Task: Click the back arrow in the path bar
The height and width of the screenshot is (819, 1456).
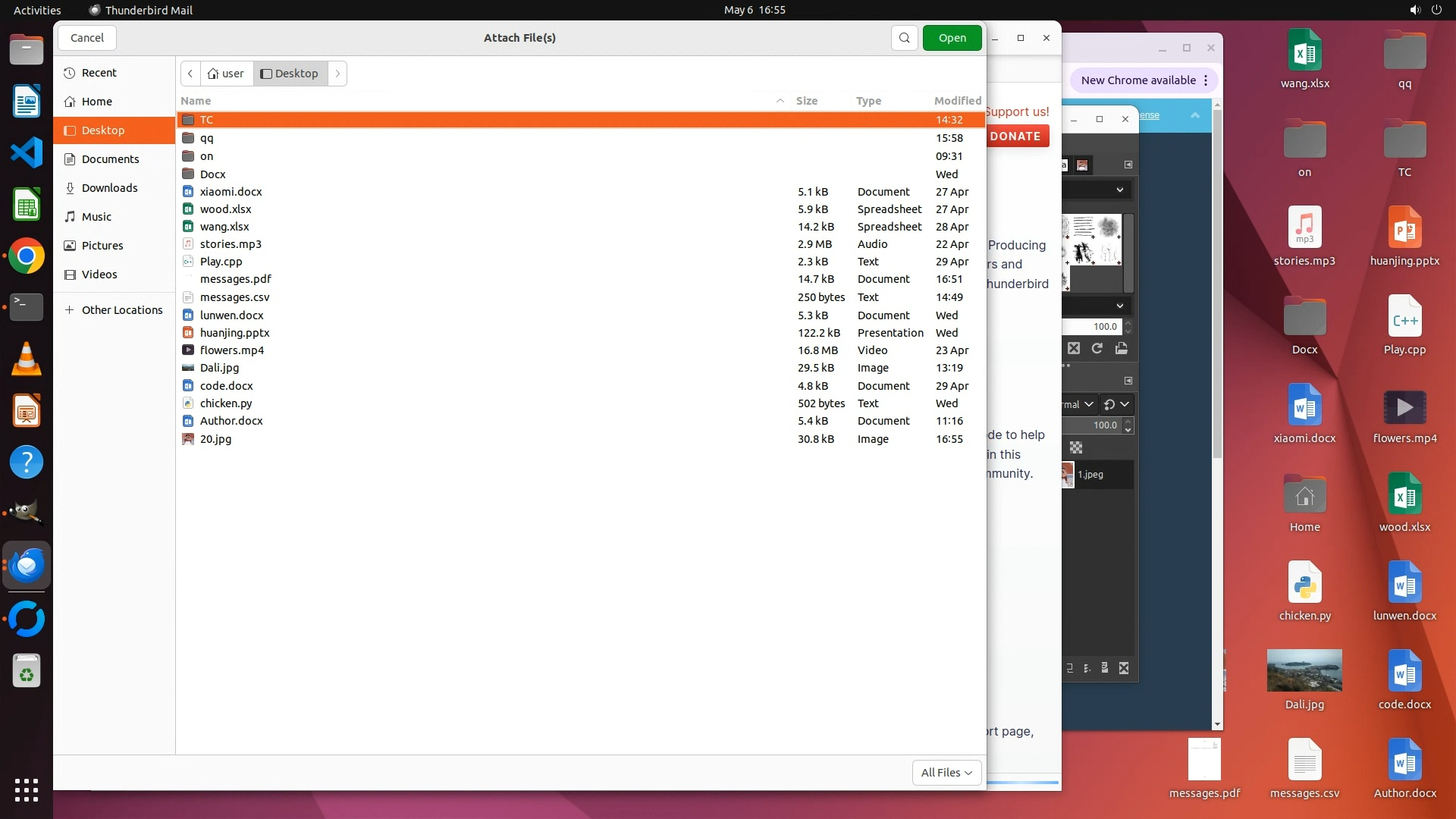Action: pos(190,74)
